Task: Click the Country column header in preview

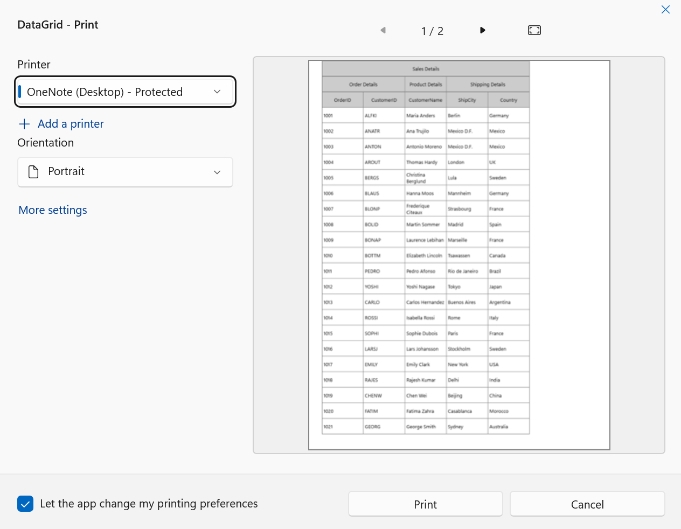Action: pyautogui.click(x=509, y=100)
